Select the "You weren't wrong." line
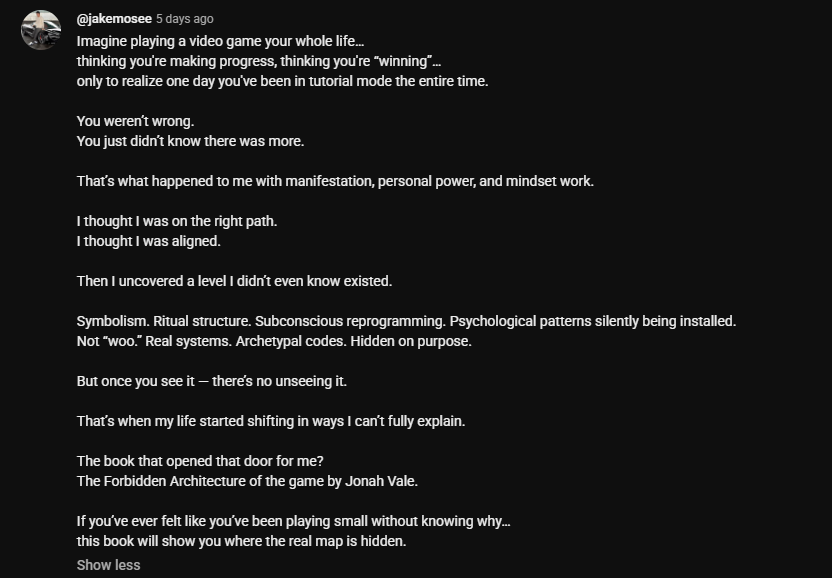 135,121
